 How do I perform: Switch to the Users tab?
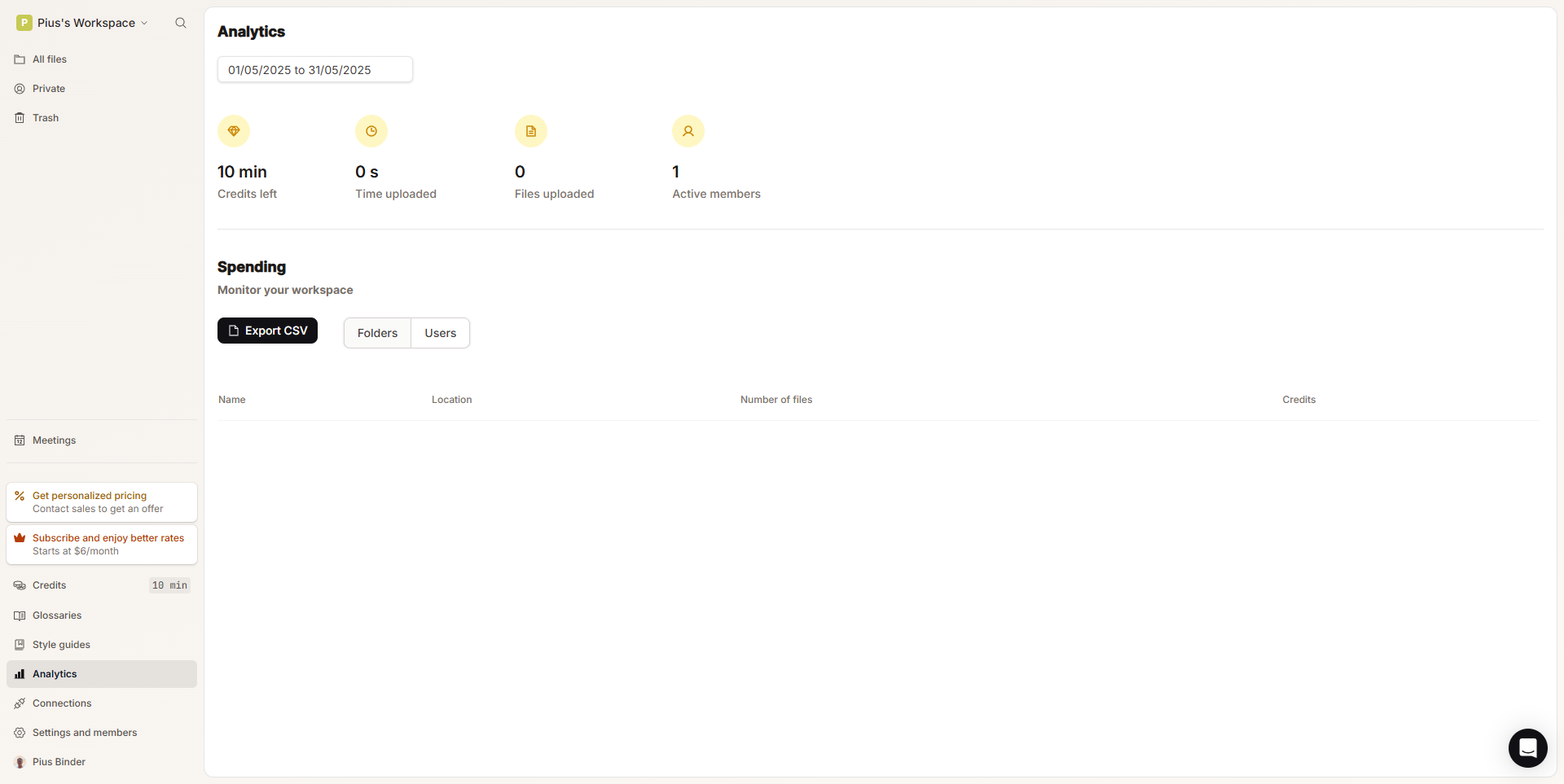coord(440,333)
